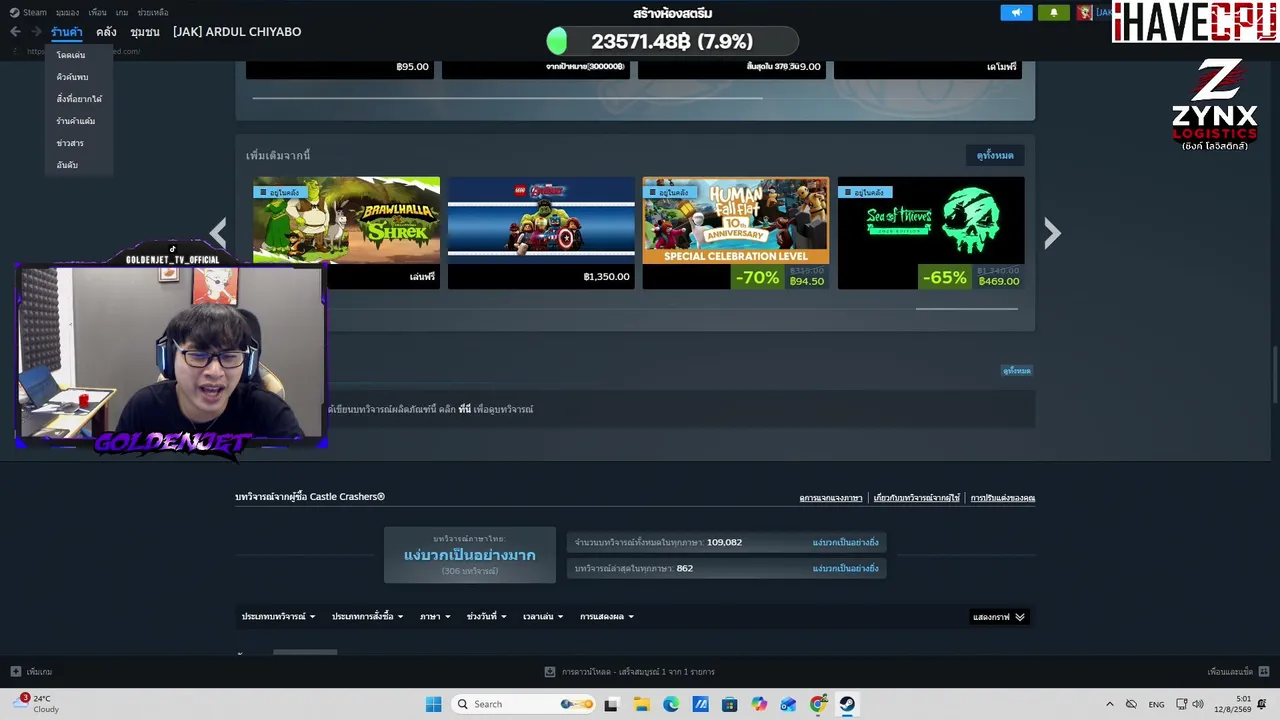Open the Windows Start menu
Screen dimensions: 1280x720
[x=433, y=704]
